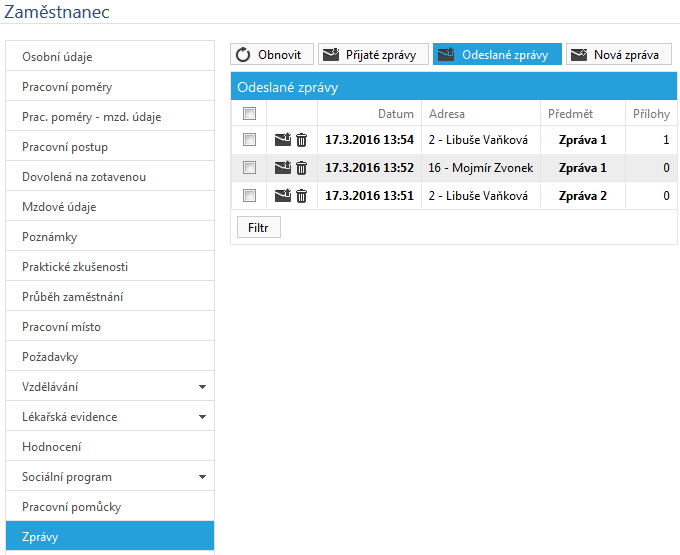Viewport: 680px width, 555px height.
Task: Open message icon in 13:54 row
Action: pyautogui.click(x=283, y=140)
